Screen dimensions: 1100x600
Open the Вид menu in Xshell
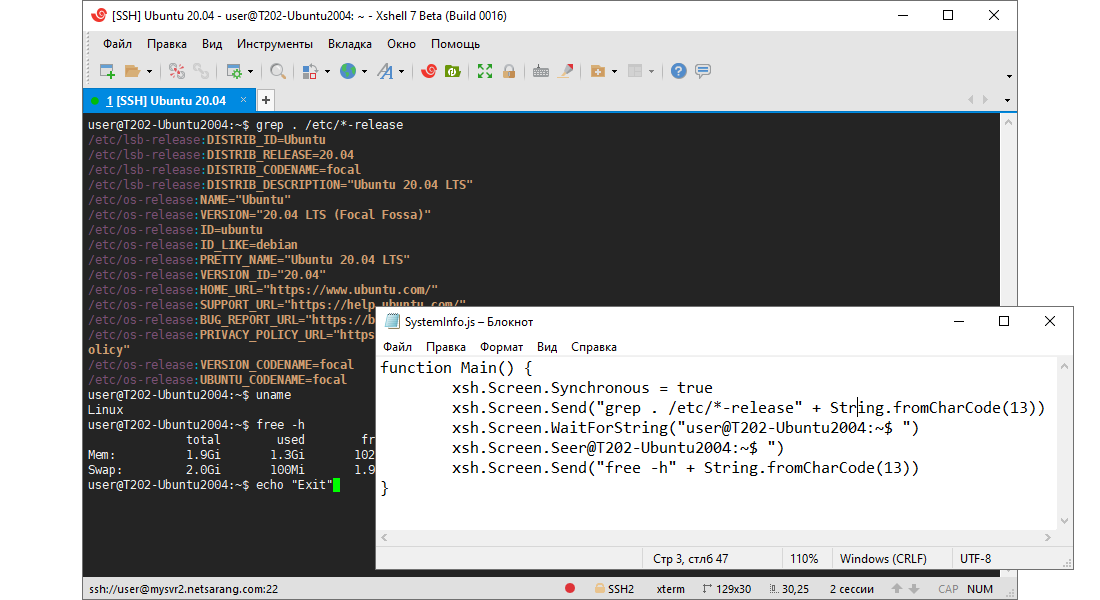[x=212, y=44]
